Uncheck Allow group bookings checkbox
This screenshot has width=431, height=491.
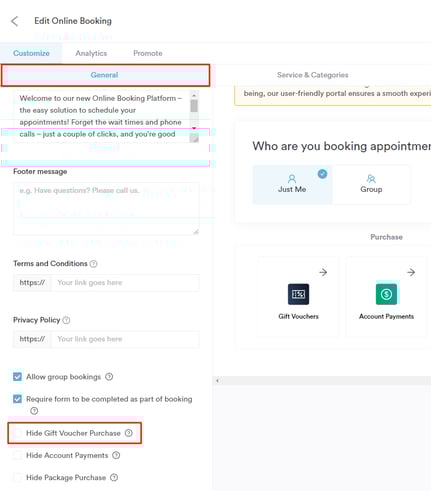point(17,377)
